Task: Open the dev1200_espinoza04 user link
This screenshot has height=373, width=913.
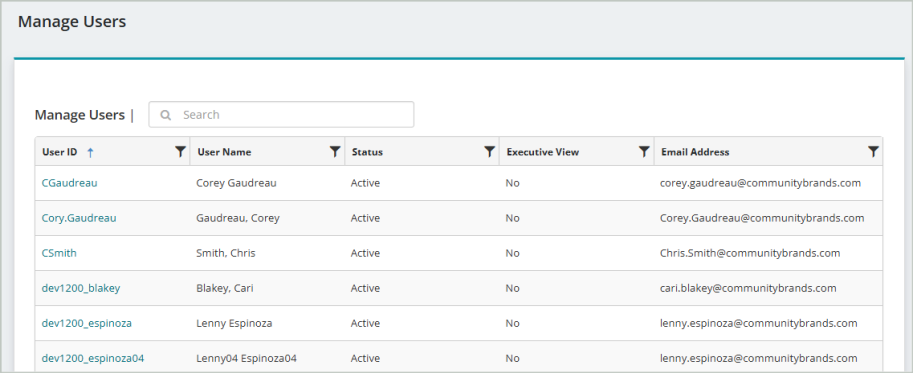Action: [93, 358]
